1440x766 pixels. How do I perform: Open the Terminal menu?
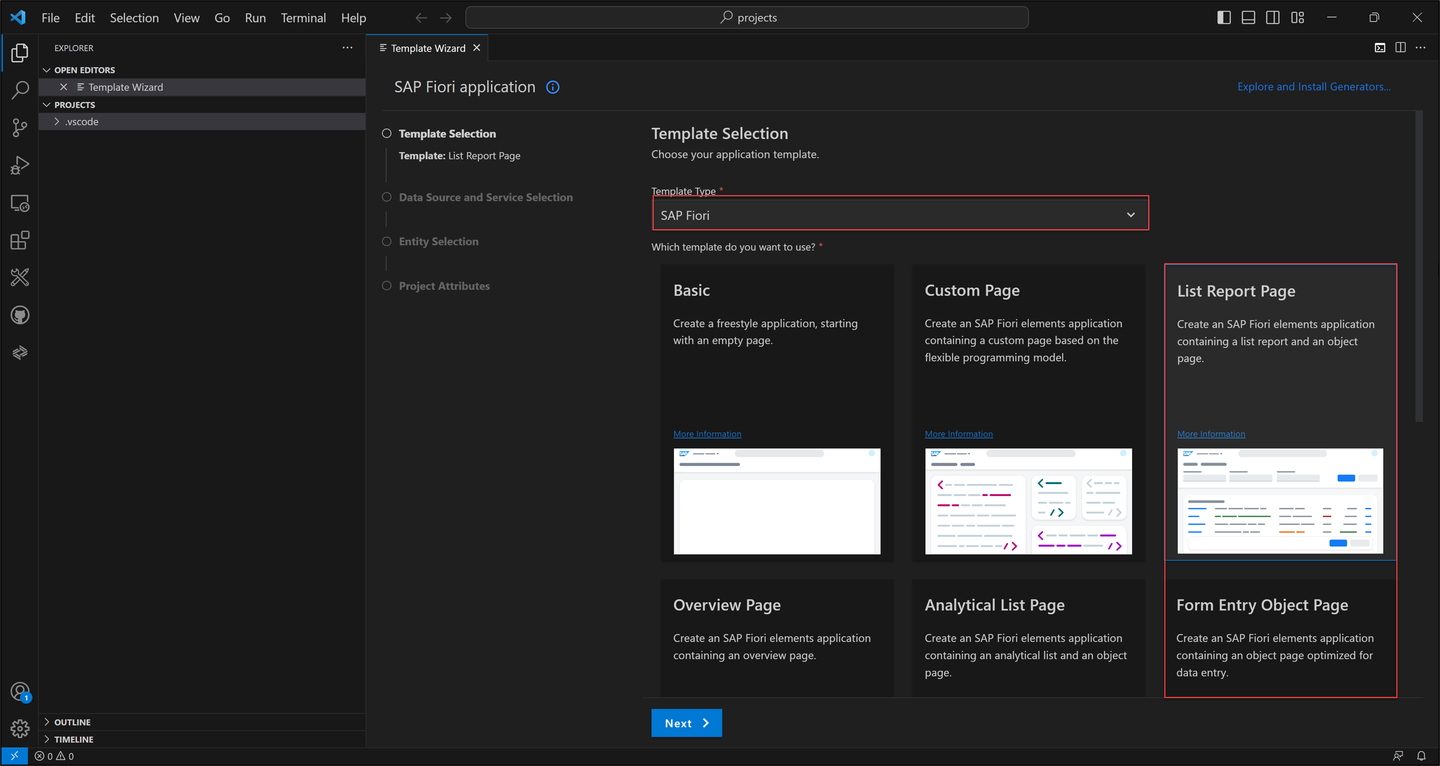coord(303,18)
